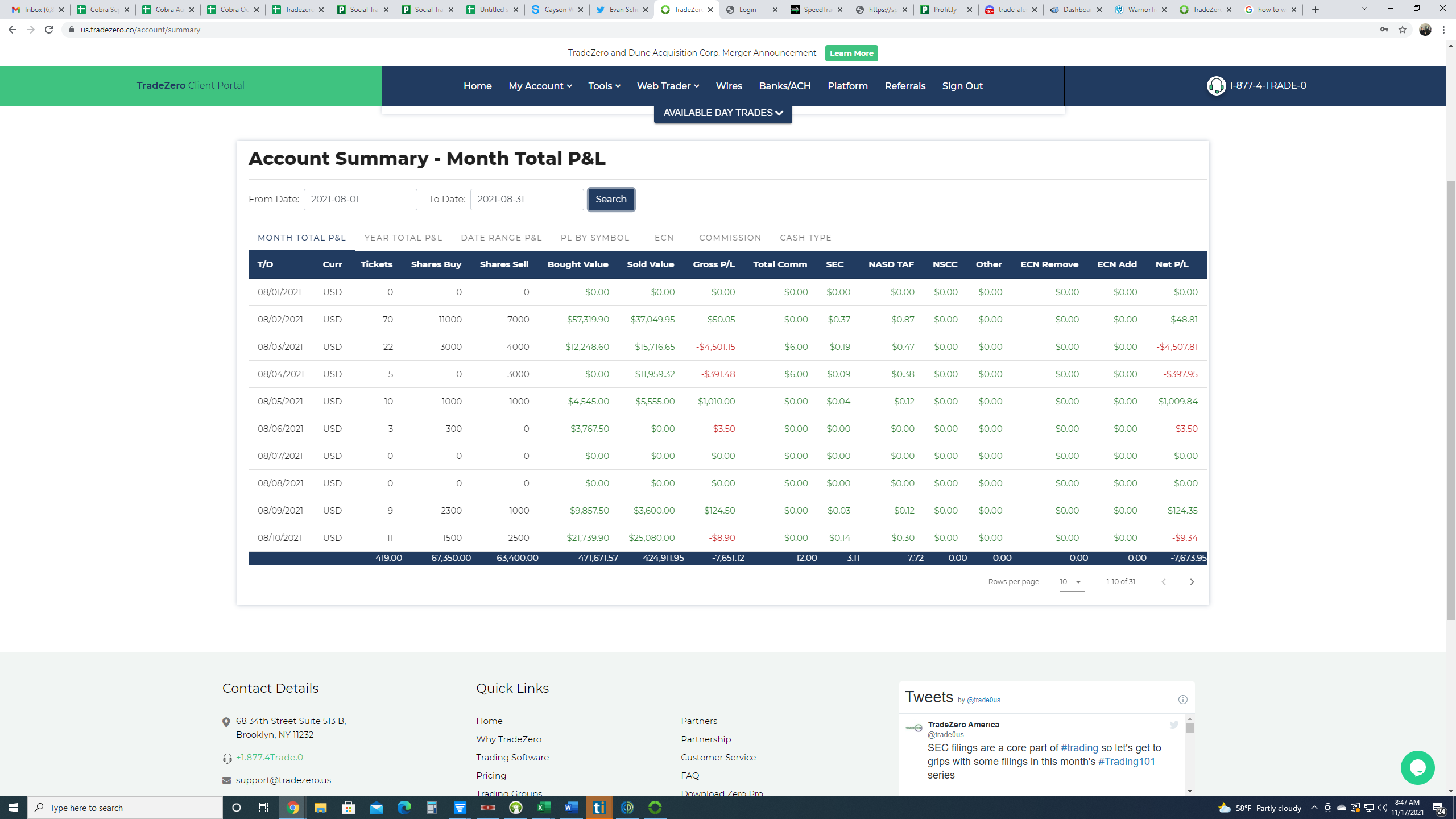Click the browser reload page icon
This screenshot has width=1456, height=819.
pos(49,30)
